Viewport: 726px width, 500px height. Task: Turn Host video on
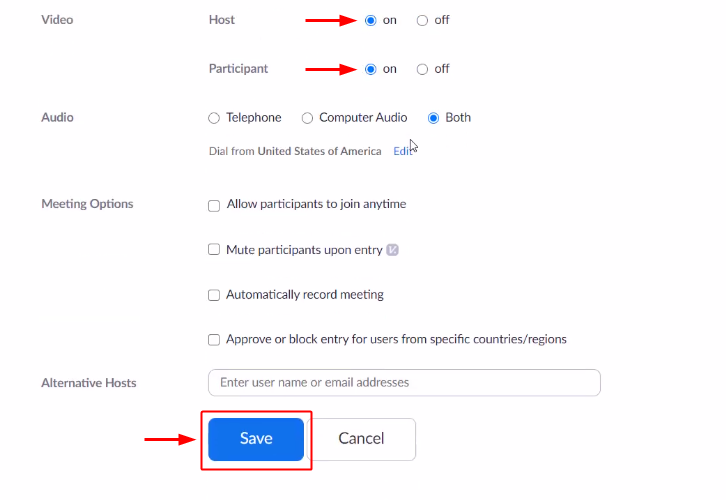[371, 20]
